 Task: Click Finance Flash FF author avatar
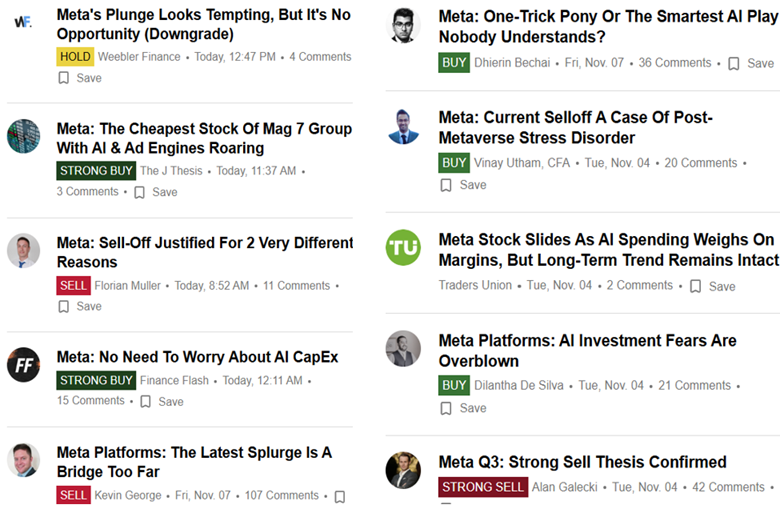[x=23, y=364]
